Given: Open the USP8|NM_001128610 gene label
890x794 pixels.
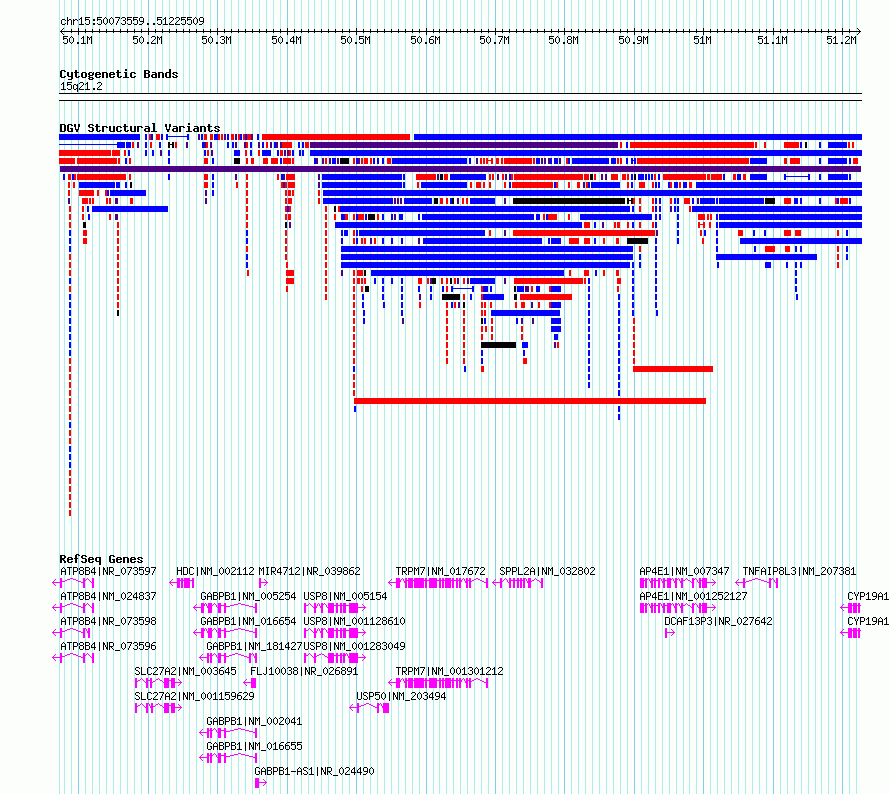Looking at the screenshot, I should click(x=354, y=621).
